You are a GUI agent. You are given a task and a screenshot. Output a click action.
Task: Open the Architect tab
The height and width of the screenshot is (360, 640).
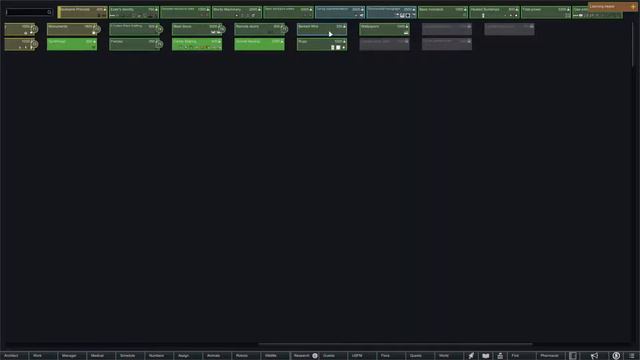14,356
